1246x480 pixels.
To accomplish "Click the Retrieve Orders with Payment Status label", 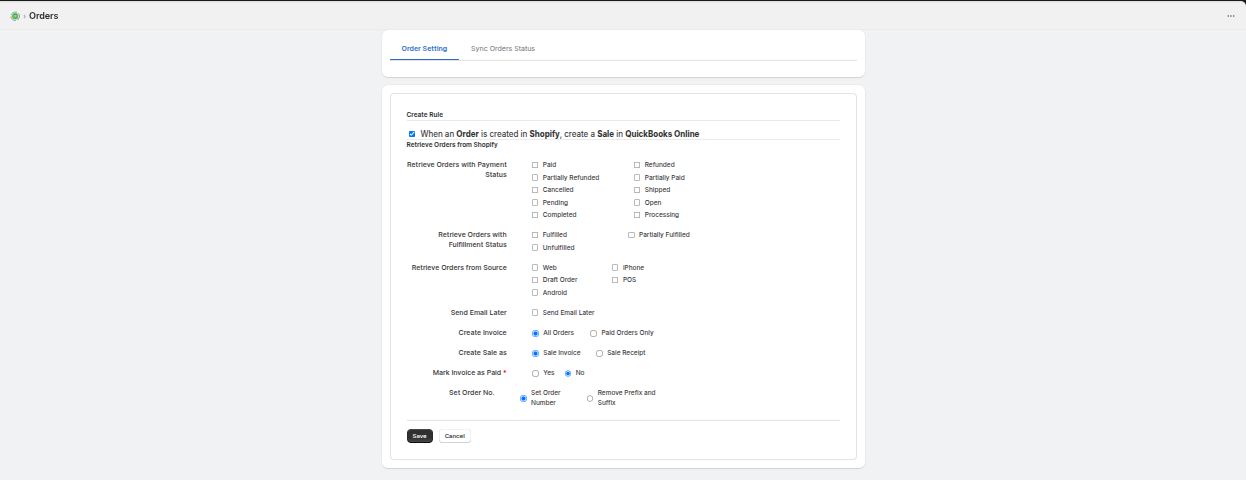I will [457, 169].
